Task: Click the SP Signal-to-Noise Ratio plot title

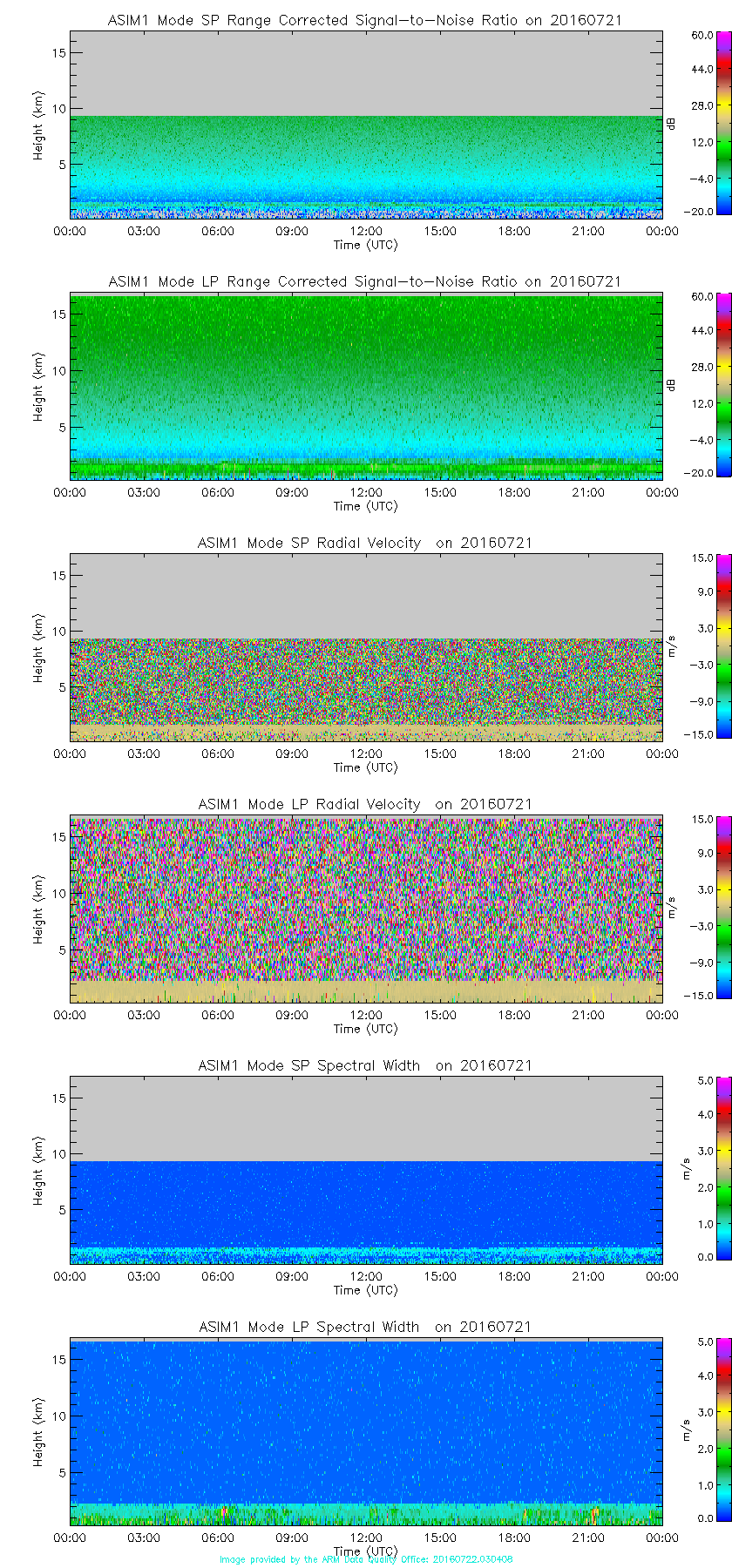Action: tap(364, 20)
